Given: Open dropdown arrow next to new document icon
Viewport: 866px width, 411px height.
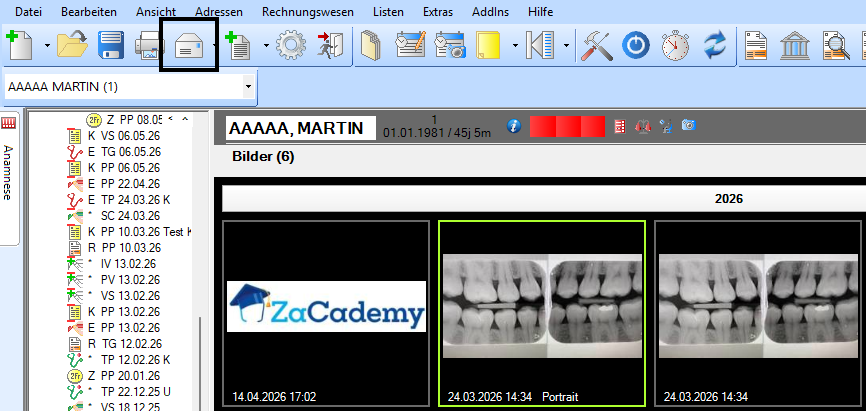Looking at the screenshot, I should pyautogui.click(x=47, y=45).
